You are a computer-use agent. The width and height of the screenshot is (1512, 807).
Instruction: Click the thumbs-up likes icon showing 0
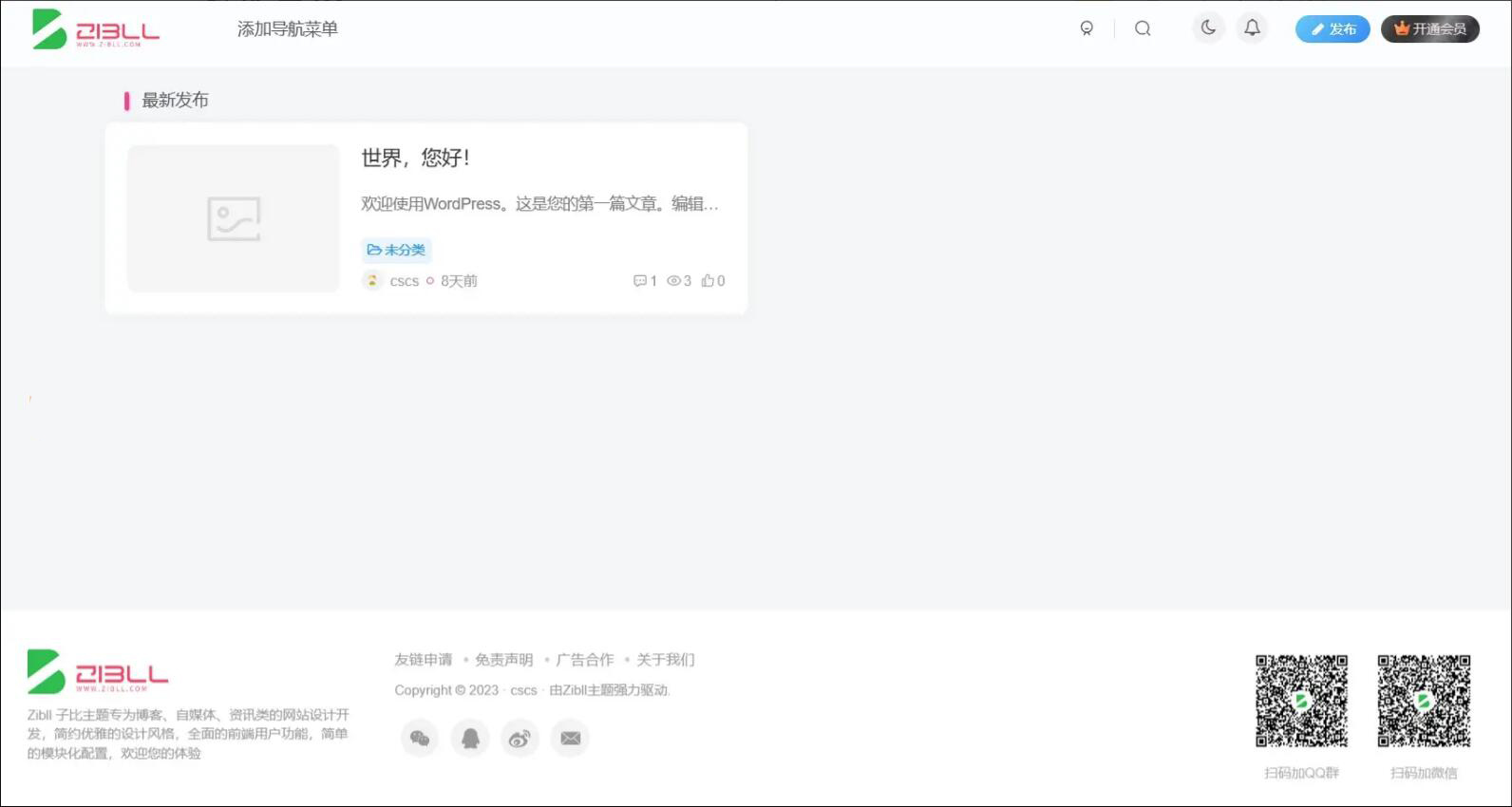tap(713, 281)
